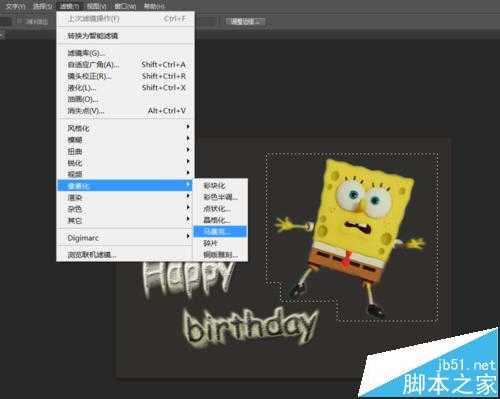This screenshot has height=399, width=500.
Task: Apply the 彩块化 facet filter
Action: tap(220, 185)
